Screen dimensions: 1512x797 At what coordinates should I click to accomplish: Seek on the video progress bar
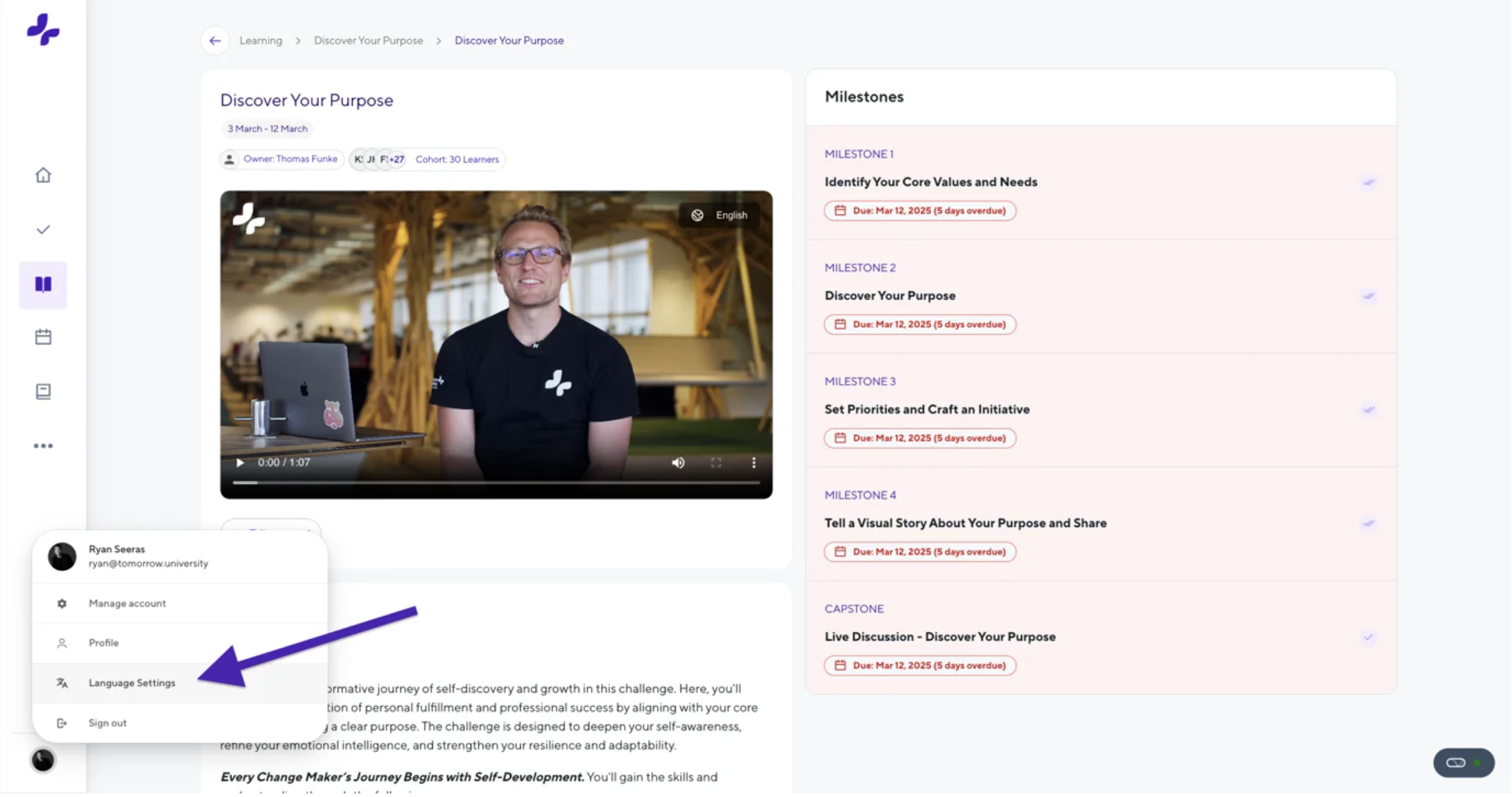coord(496,482)
